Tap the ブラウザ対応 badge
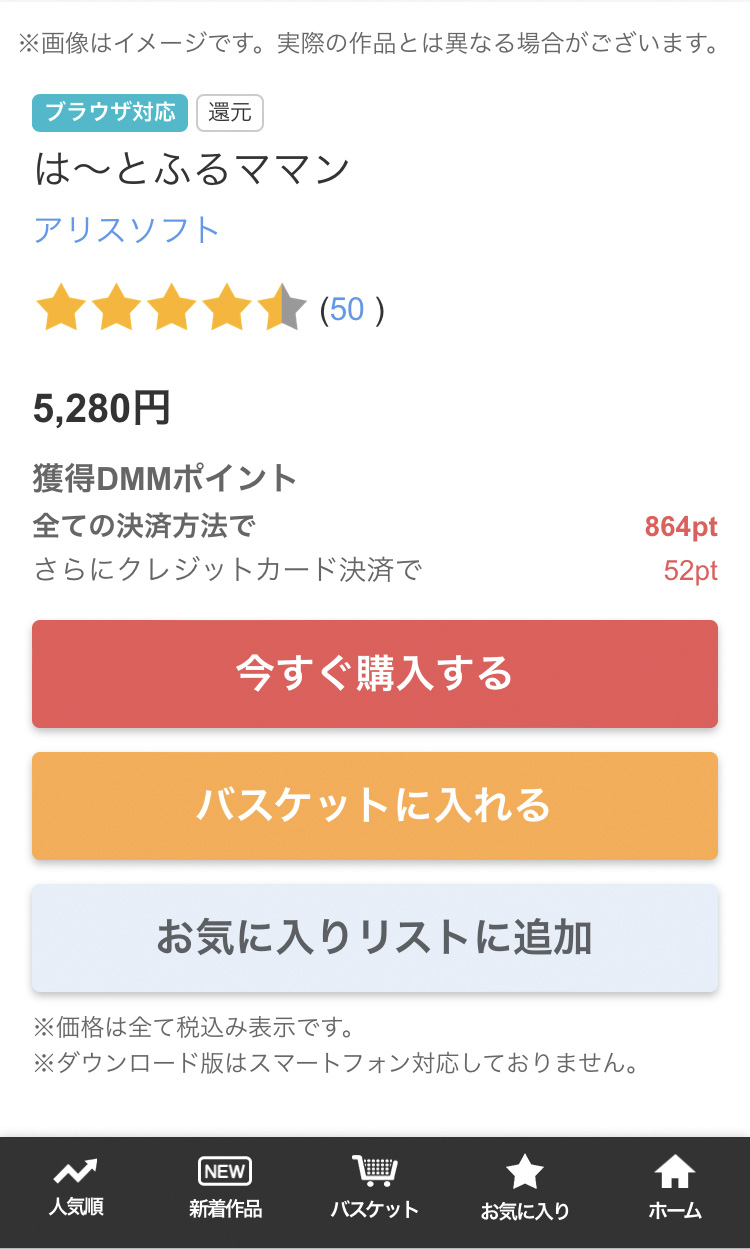Viewport: 750px width, 1249px height. (x=110, y=113)
